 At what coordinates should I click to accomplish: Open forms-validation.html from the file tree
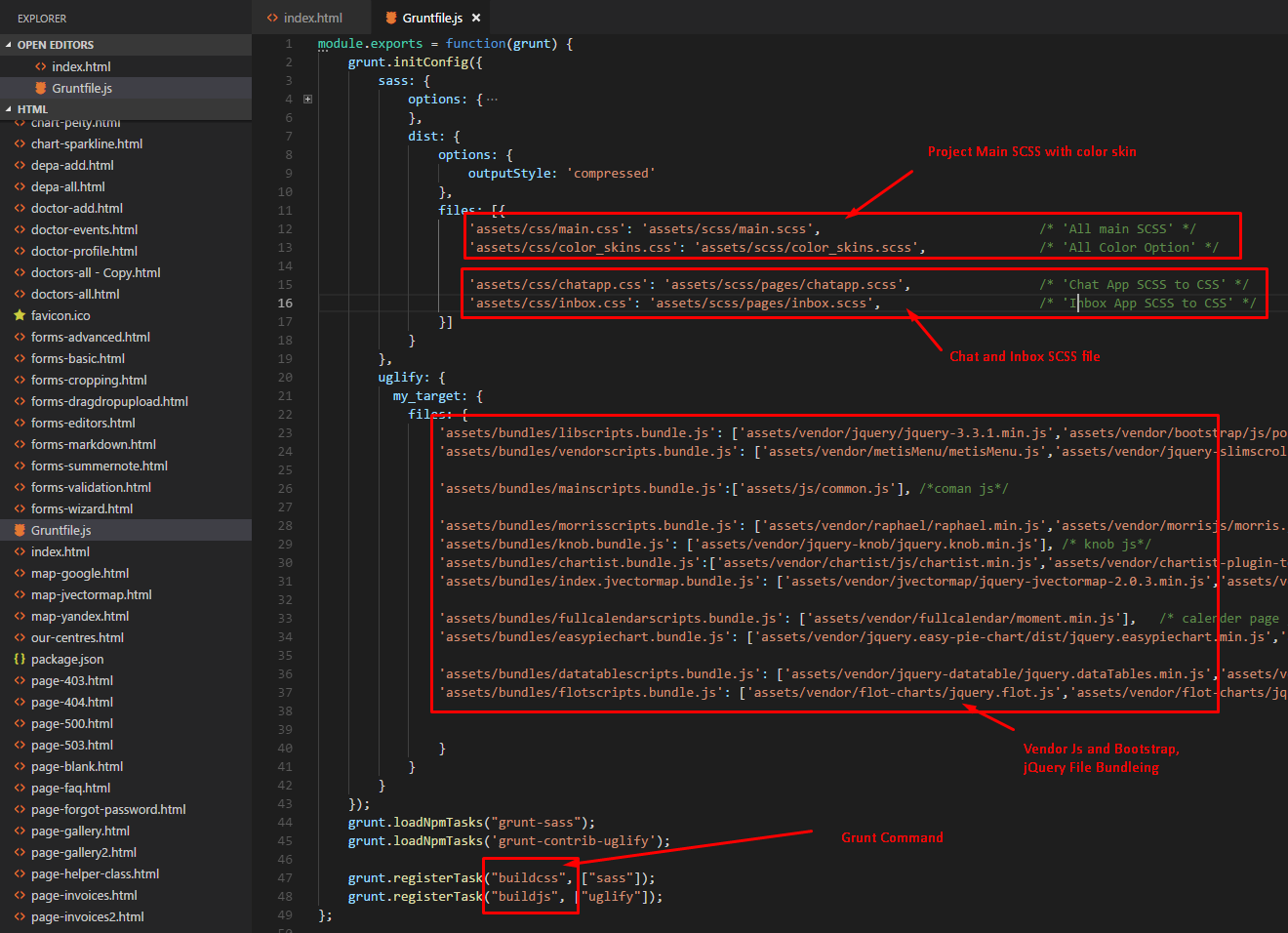[x=91, y=487]
